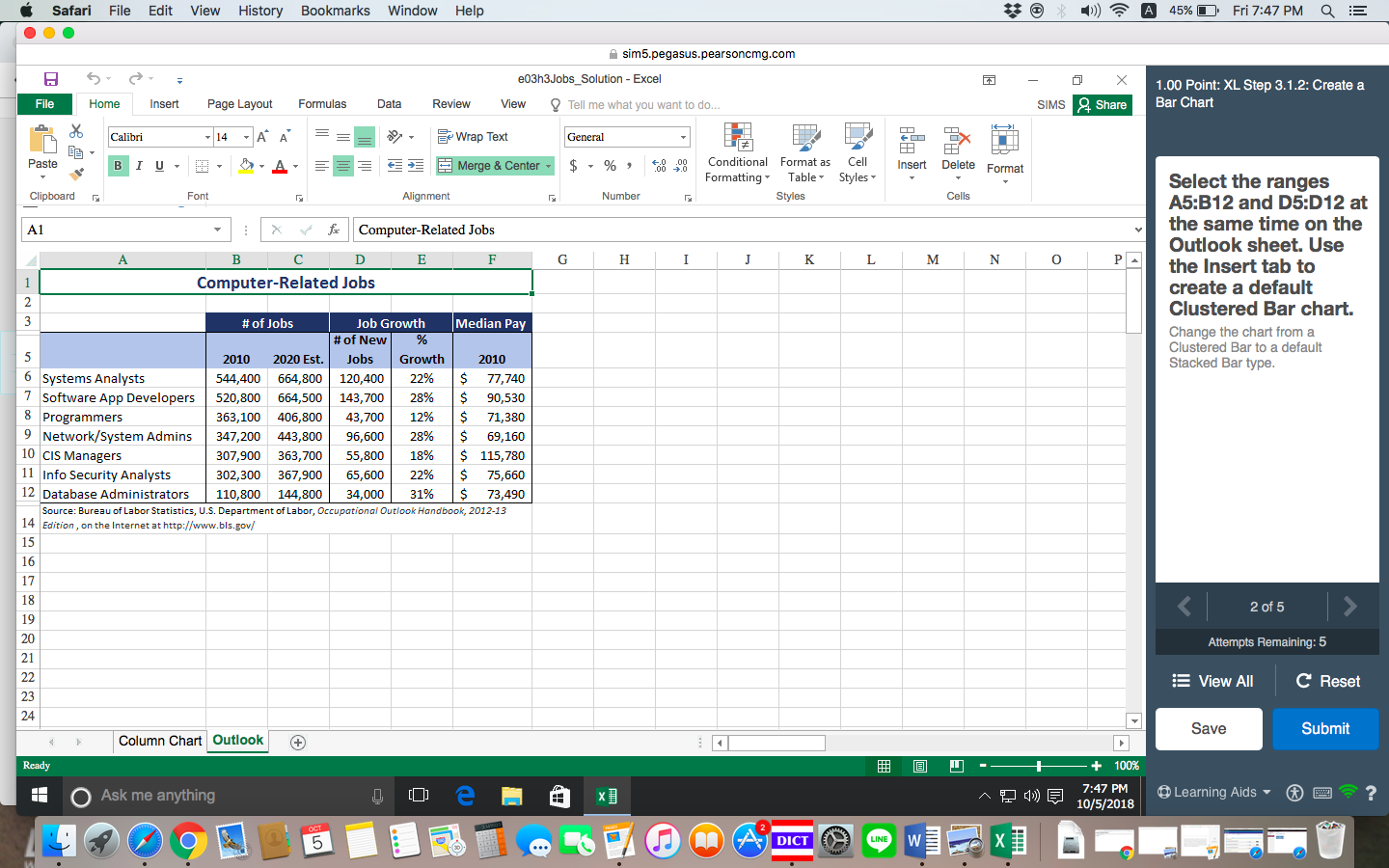1389x868 pixels.
Task: Toggle Underline formatting
Action: point(160,166)
